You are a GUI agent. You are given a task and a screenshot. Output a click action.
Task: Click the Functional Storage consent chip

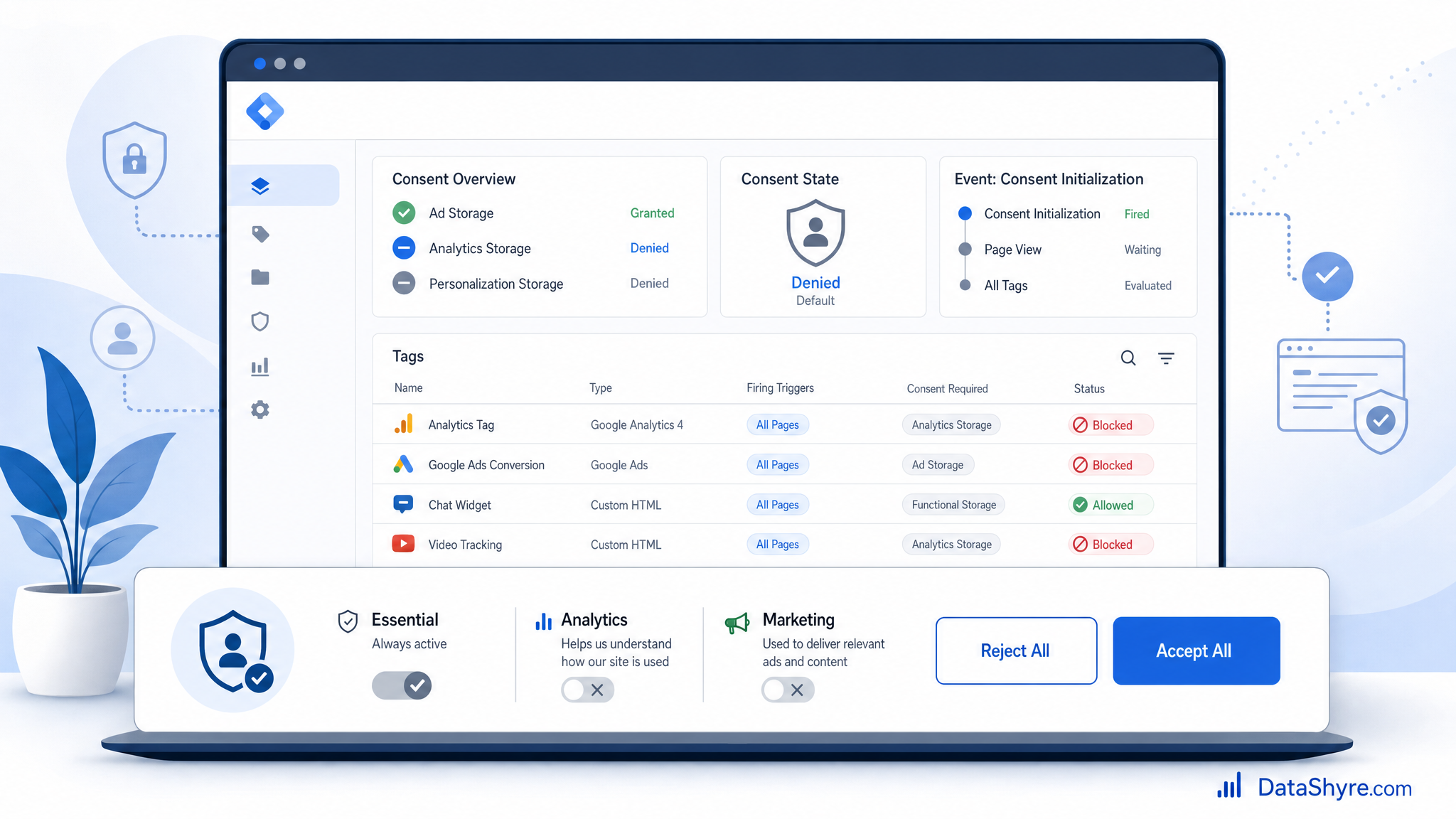[954, 504]
